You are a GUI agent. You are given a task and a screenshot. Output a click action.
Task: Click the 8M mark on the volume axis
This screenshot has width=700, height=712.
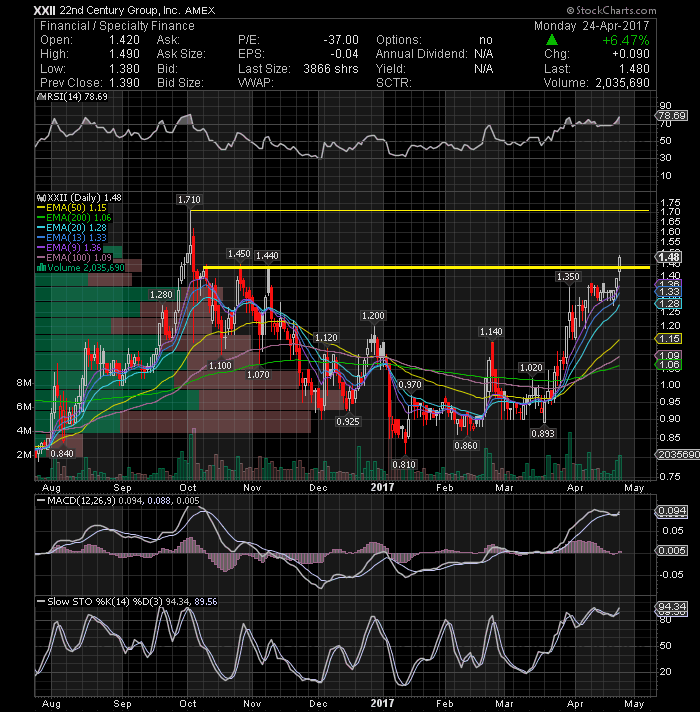click(x=24, y=383)
